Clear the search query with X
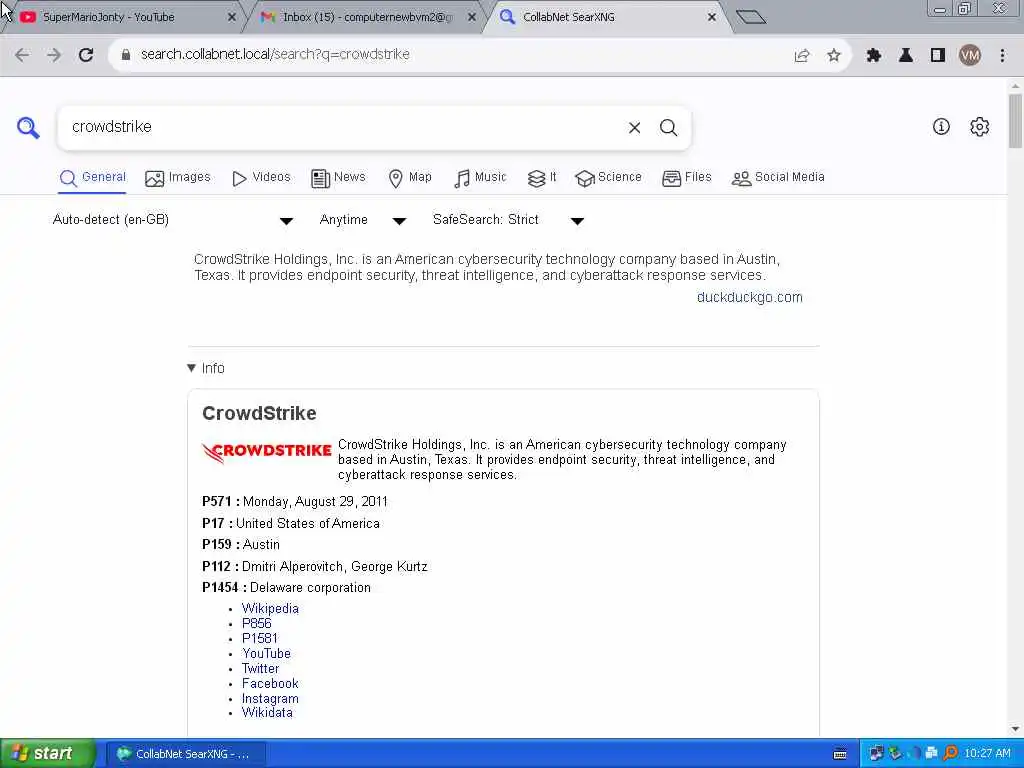This screenshot has height=768, width=1024. tap(634, 128)
